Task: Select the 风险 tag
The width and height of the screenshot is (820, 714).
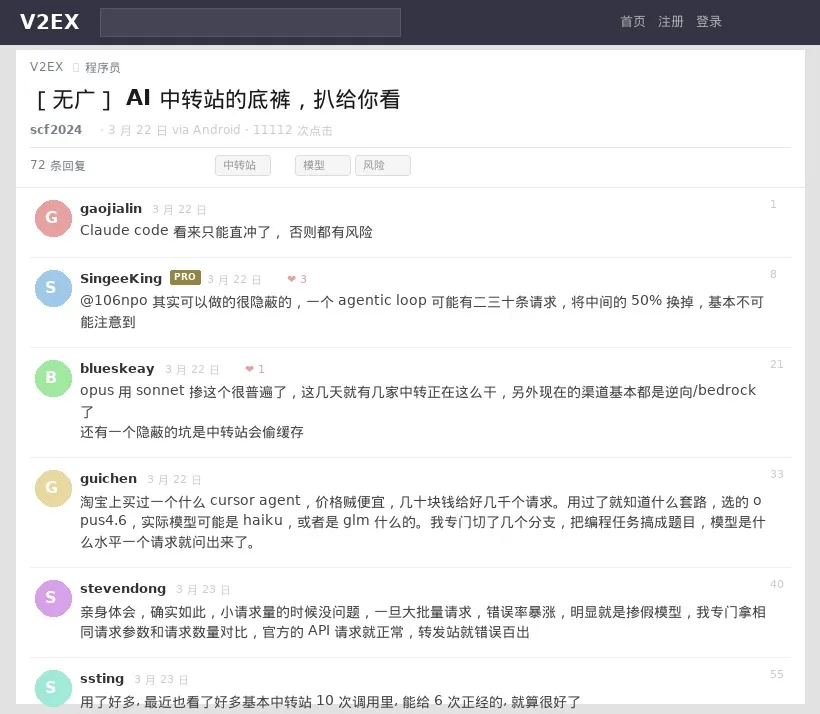Action: click(382, 166)
